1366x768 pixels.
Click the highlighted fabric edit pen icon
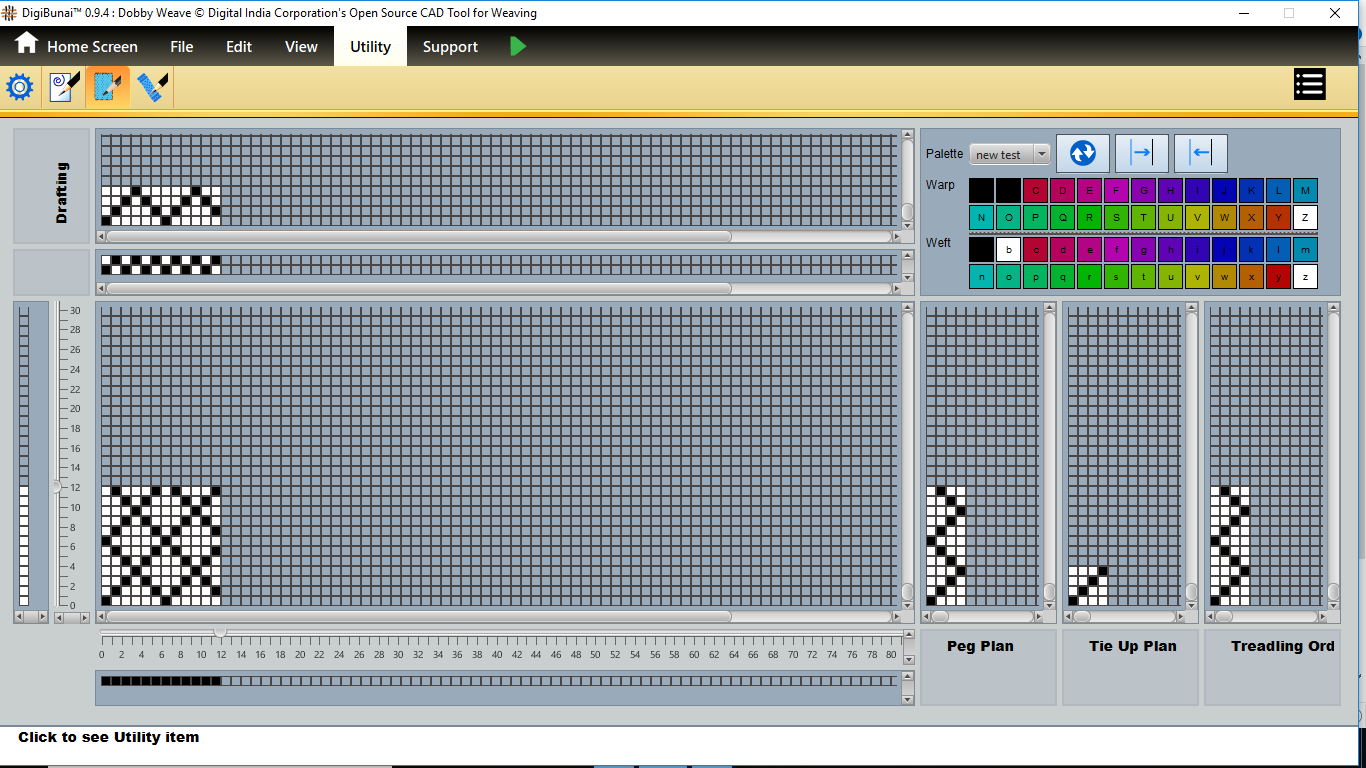click(108, 88)
